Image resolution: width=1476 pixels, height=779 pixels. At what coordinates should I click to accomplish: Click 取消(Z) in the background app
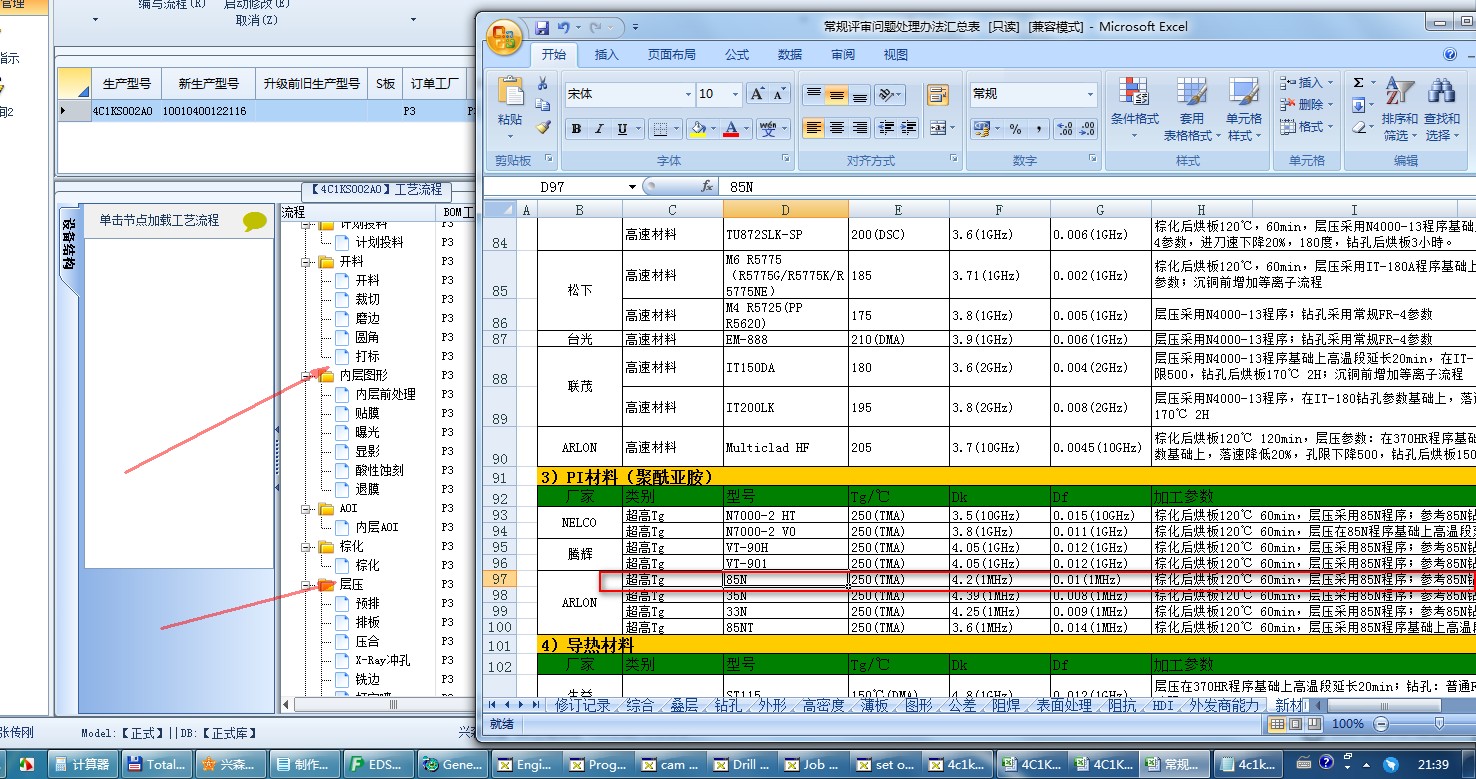click(257, 20)
